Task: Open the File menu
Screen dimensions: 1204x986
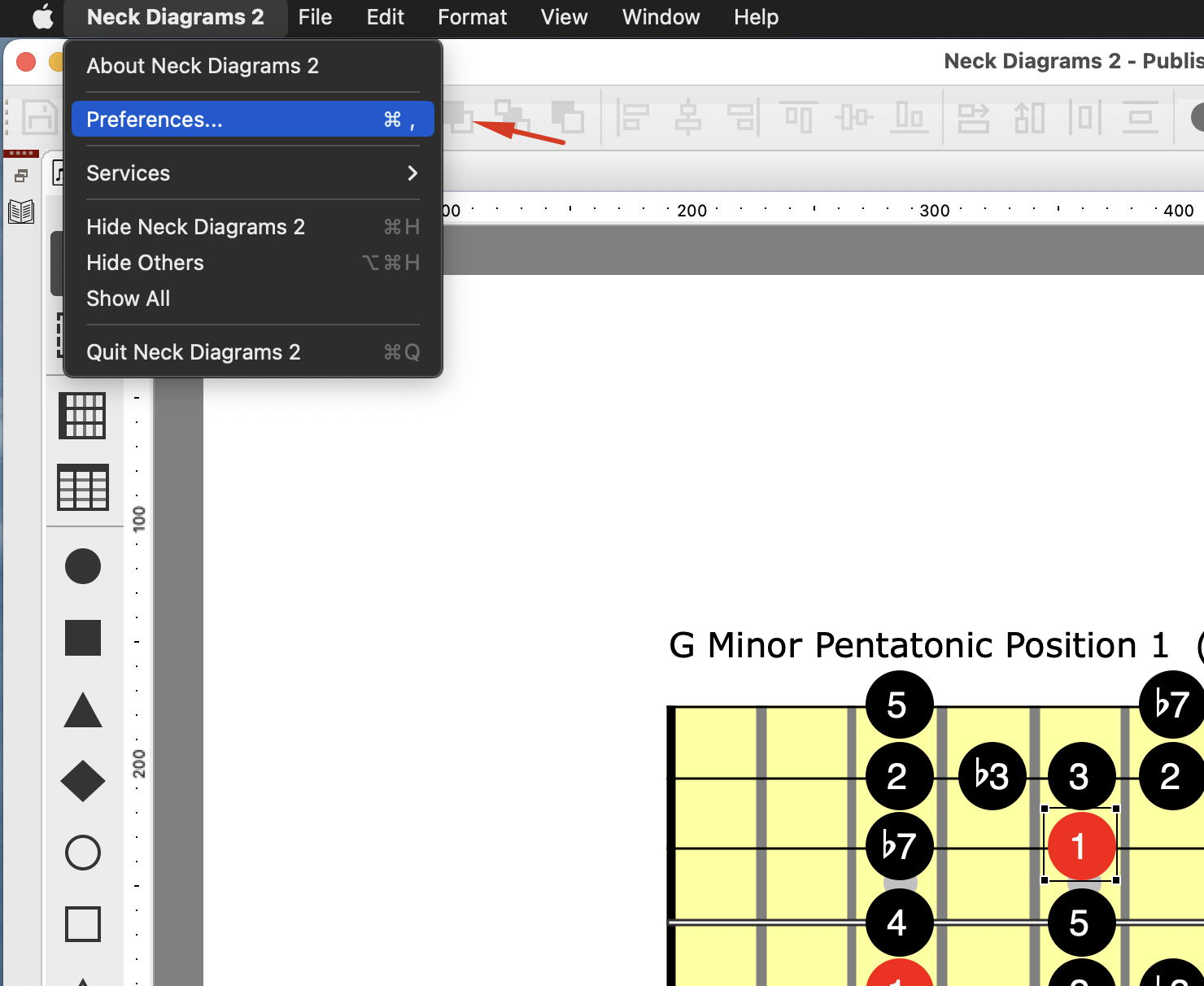Action: pyautogui.click(x=315, y=17)
